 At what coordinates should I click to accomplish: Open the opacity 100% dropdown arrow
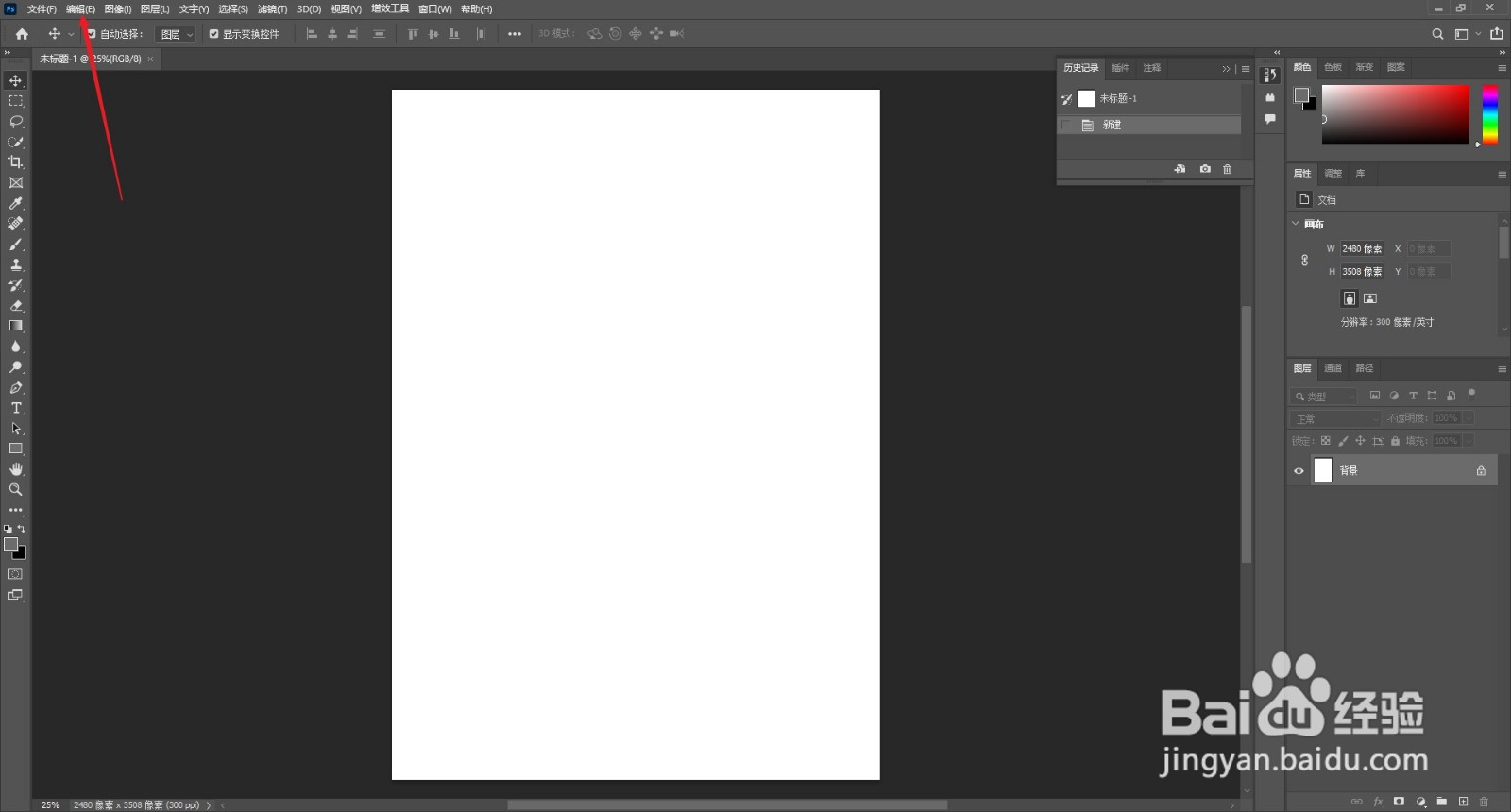point(1469,418)
